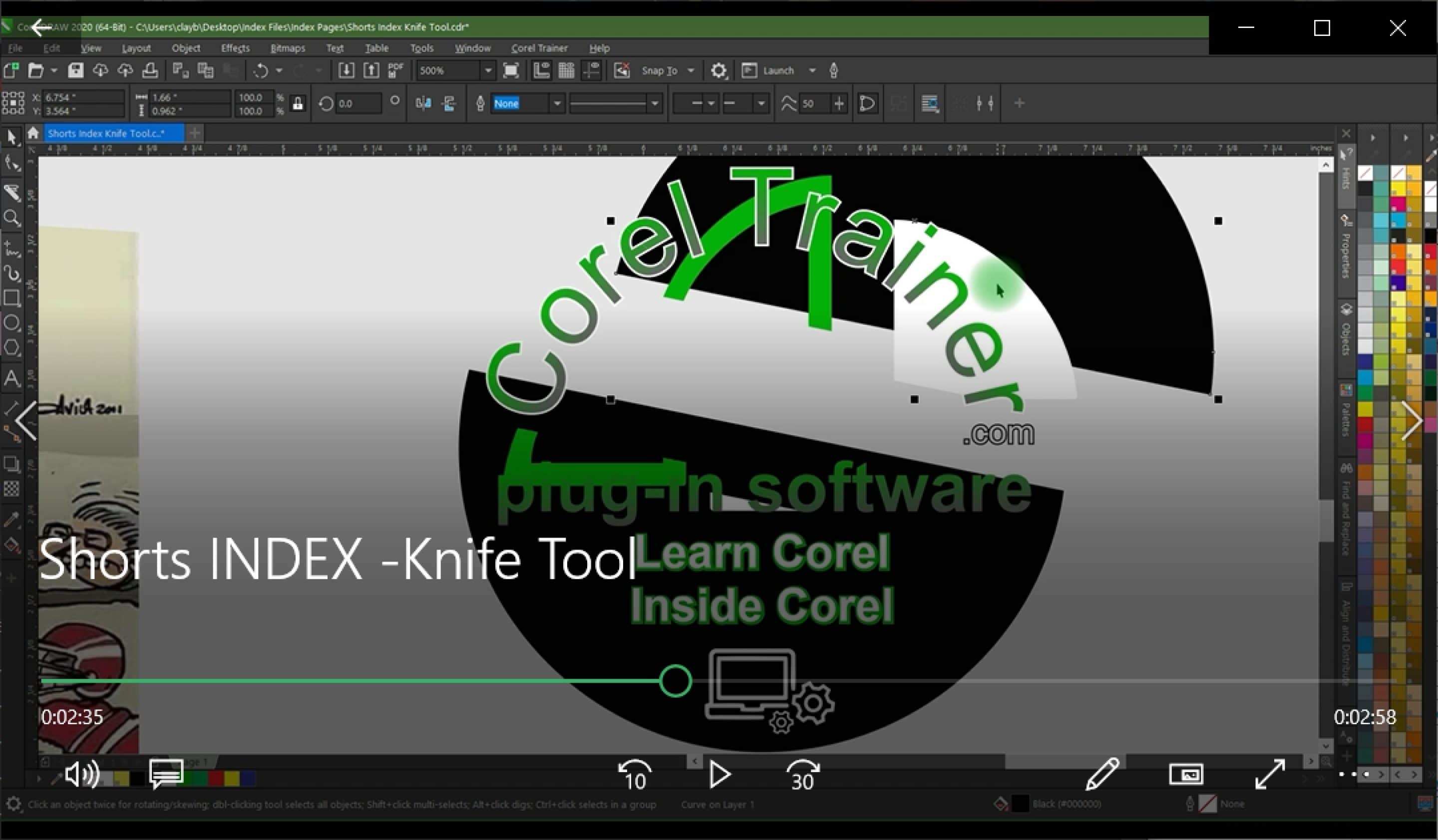This screenshot has width=1438, height=840.
Task: Toggle show guidelines icon in toolbar
Action: [x=591, y=71]
